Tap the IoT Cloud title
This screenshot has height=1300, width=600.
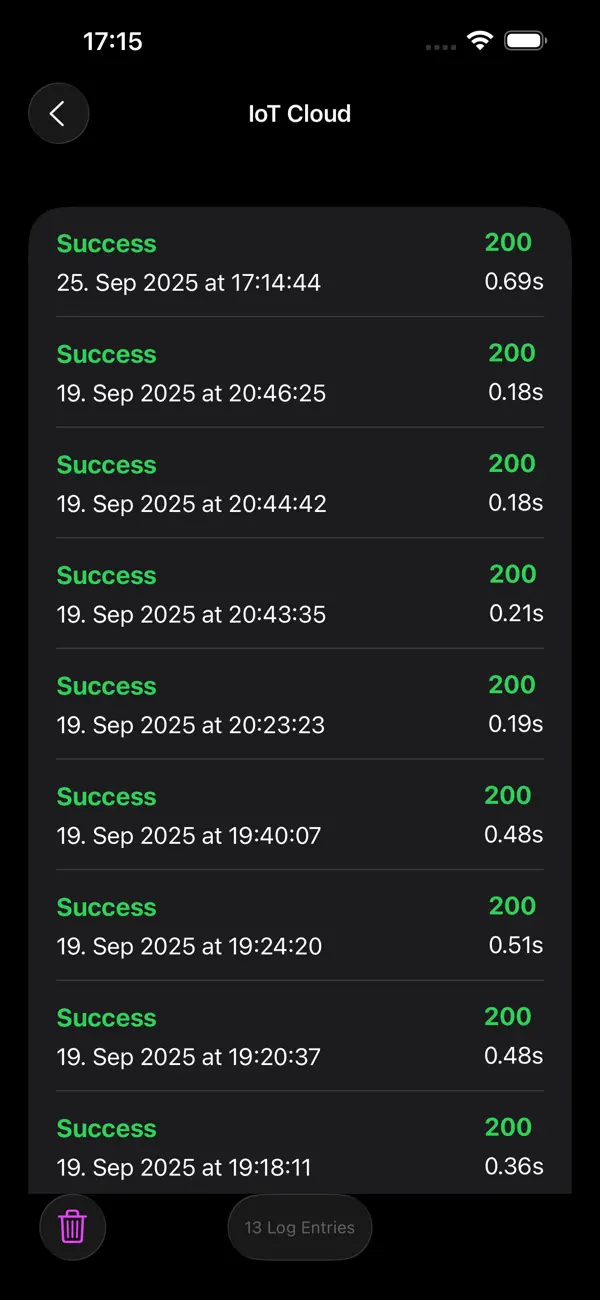click(x=299, y=113)
